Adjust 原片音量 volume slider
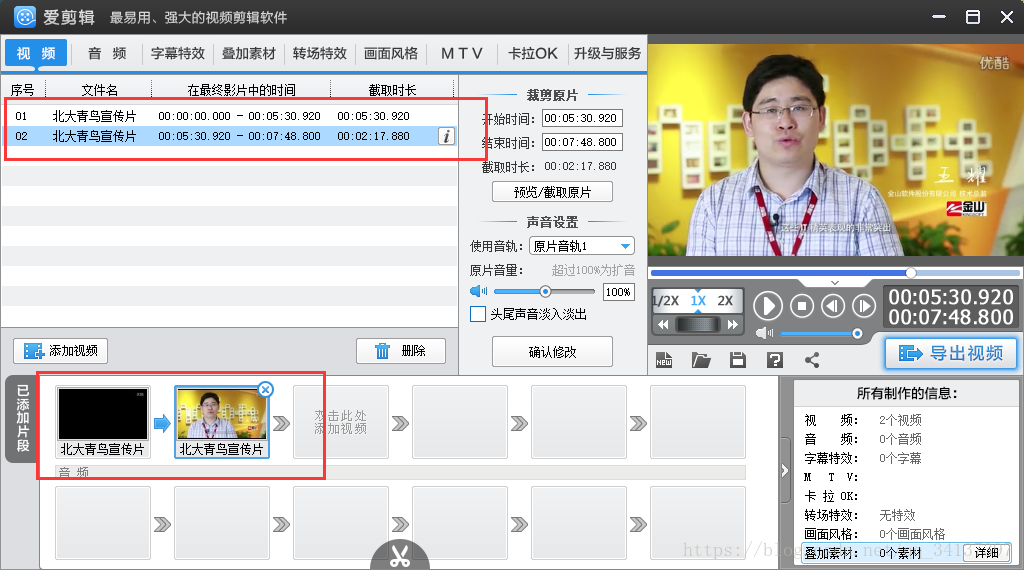Image resolution: width=1024 pixels, height=570 pixels. (x=545, y=291)
